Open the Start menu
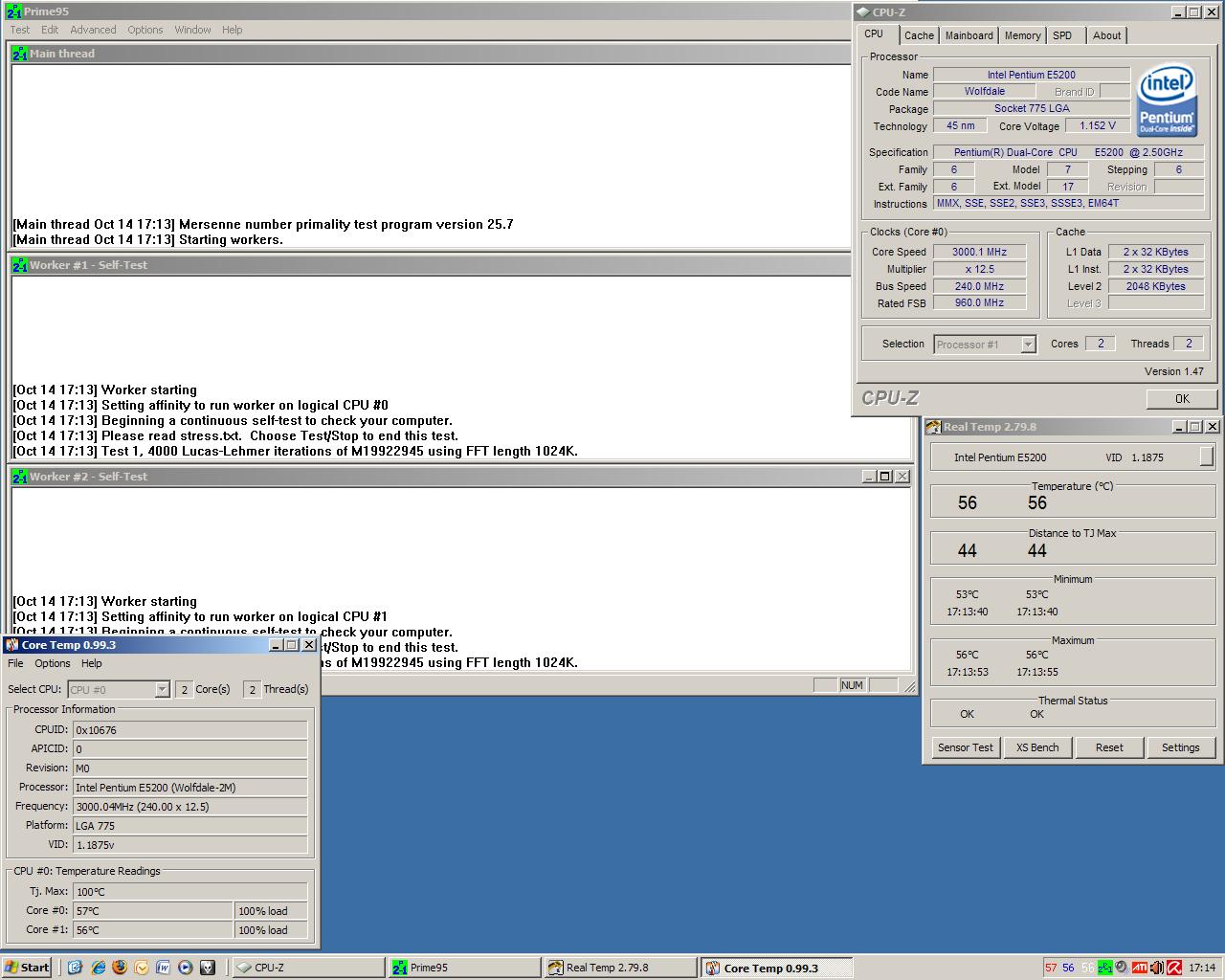 [x=26, y=968]
